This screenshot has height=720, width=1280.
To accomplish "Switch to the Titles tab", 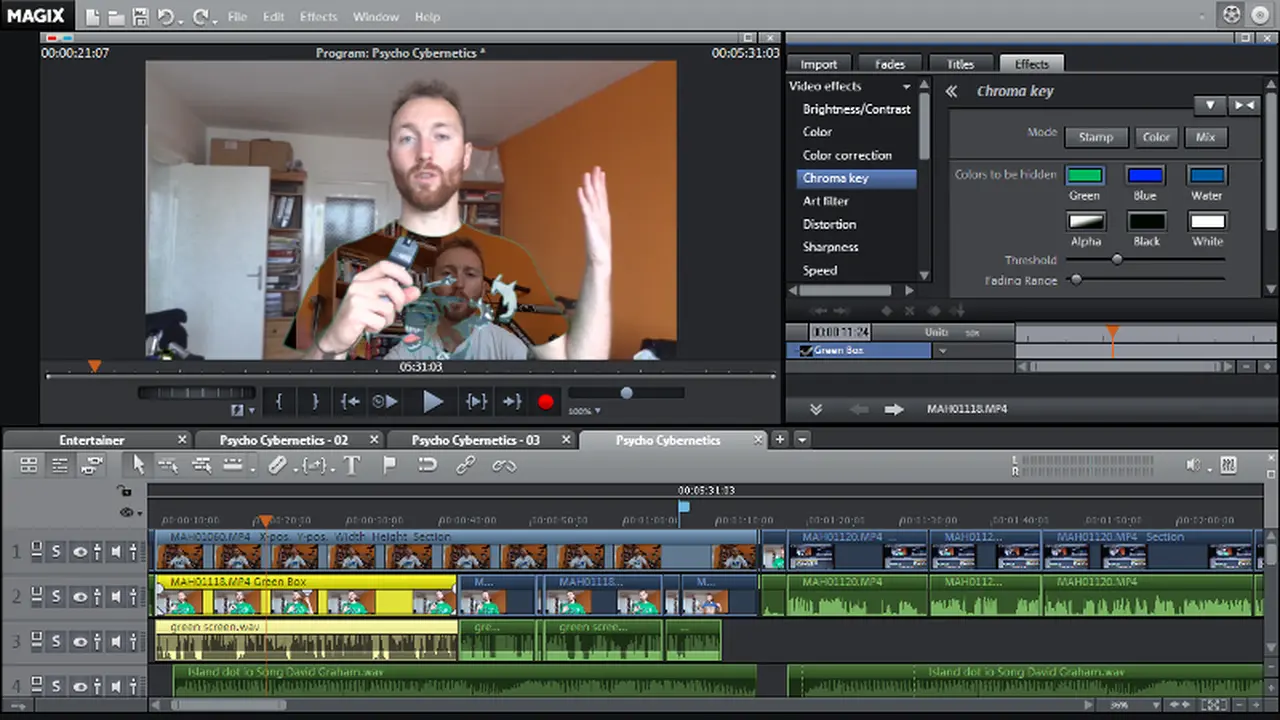I will 960,64.
